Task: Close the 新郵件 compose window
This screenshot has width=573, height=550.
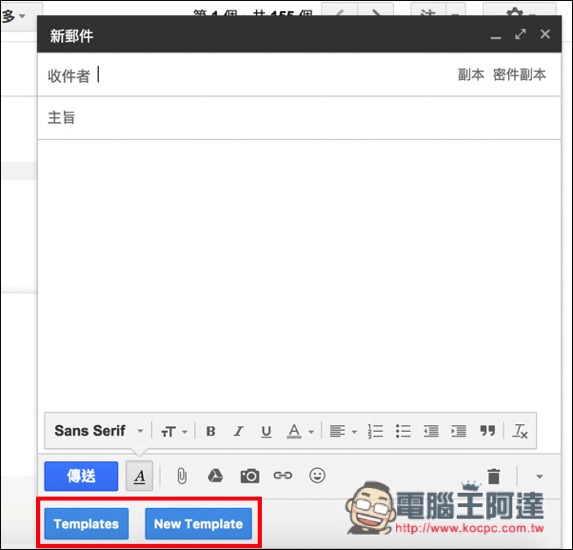Action: [545, 34]
